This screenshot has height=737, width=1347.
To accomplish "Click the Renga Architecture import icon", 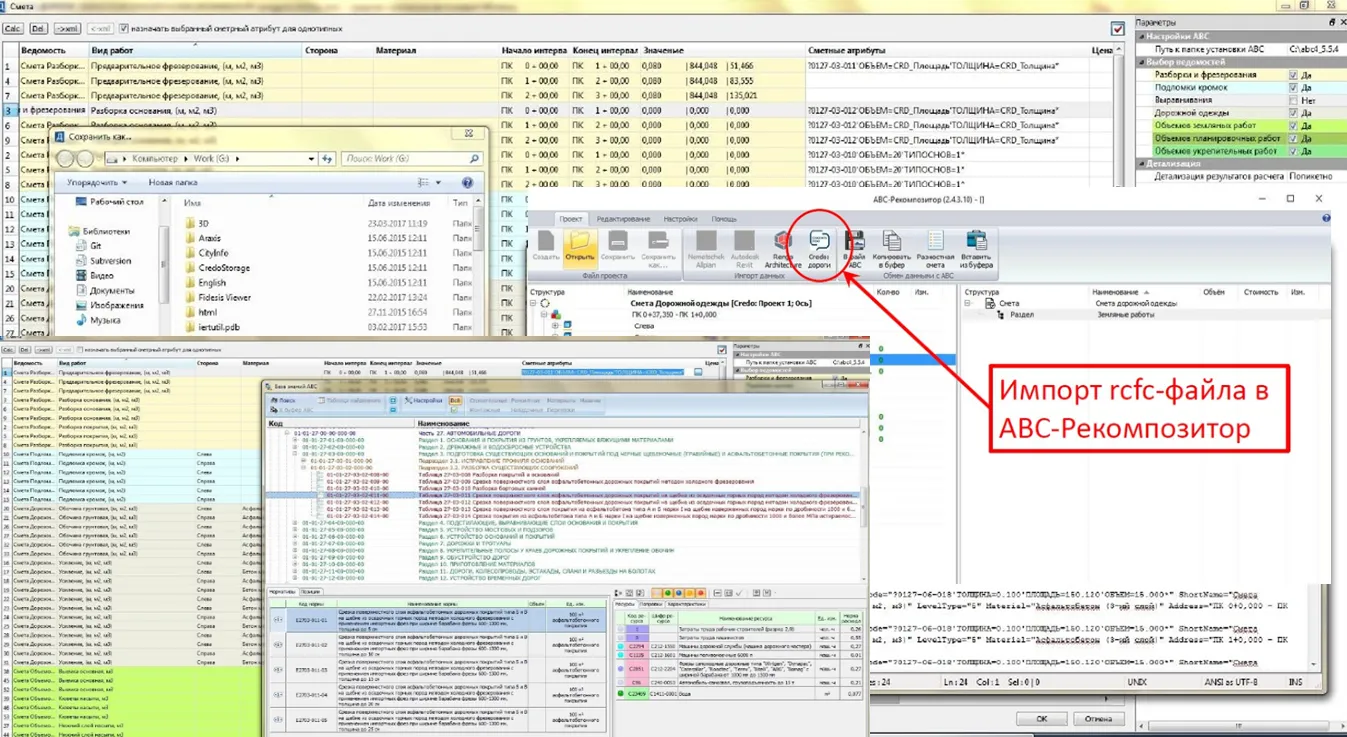I will tap(783, 250).
